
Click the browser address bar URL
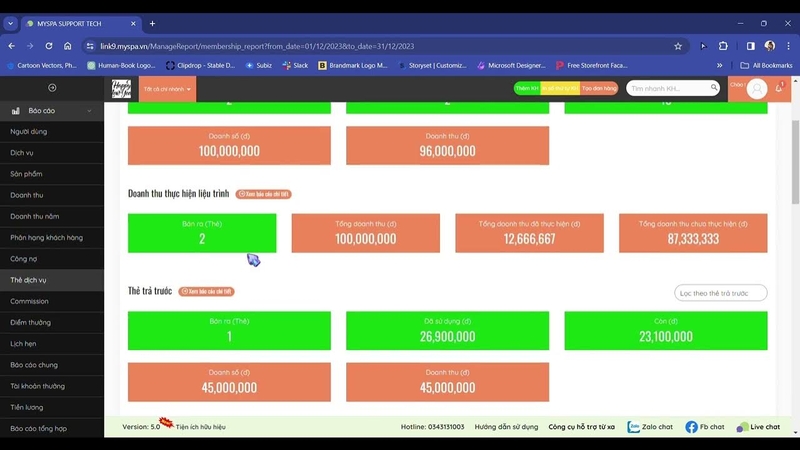pos(257,46)
